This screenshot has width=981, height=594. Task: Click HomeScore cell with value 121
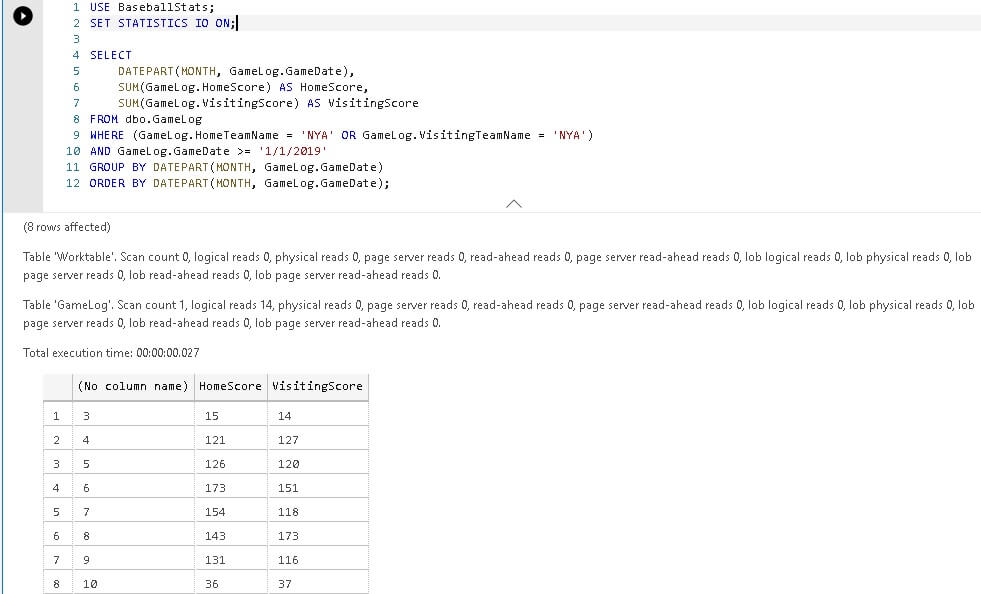point(230,439)
